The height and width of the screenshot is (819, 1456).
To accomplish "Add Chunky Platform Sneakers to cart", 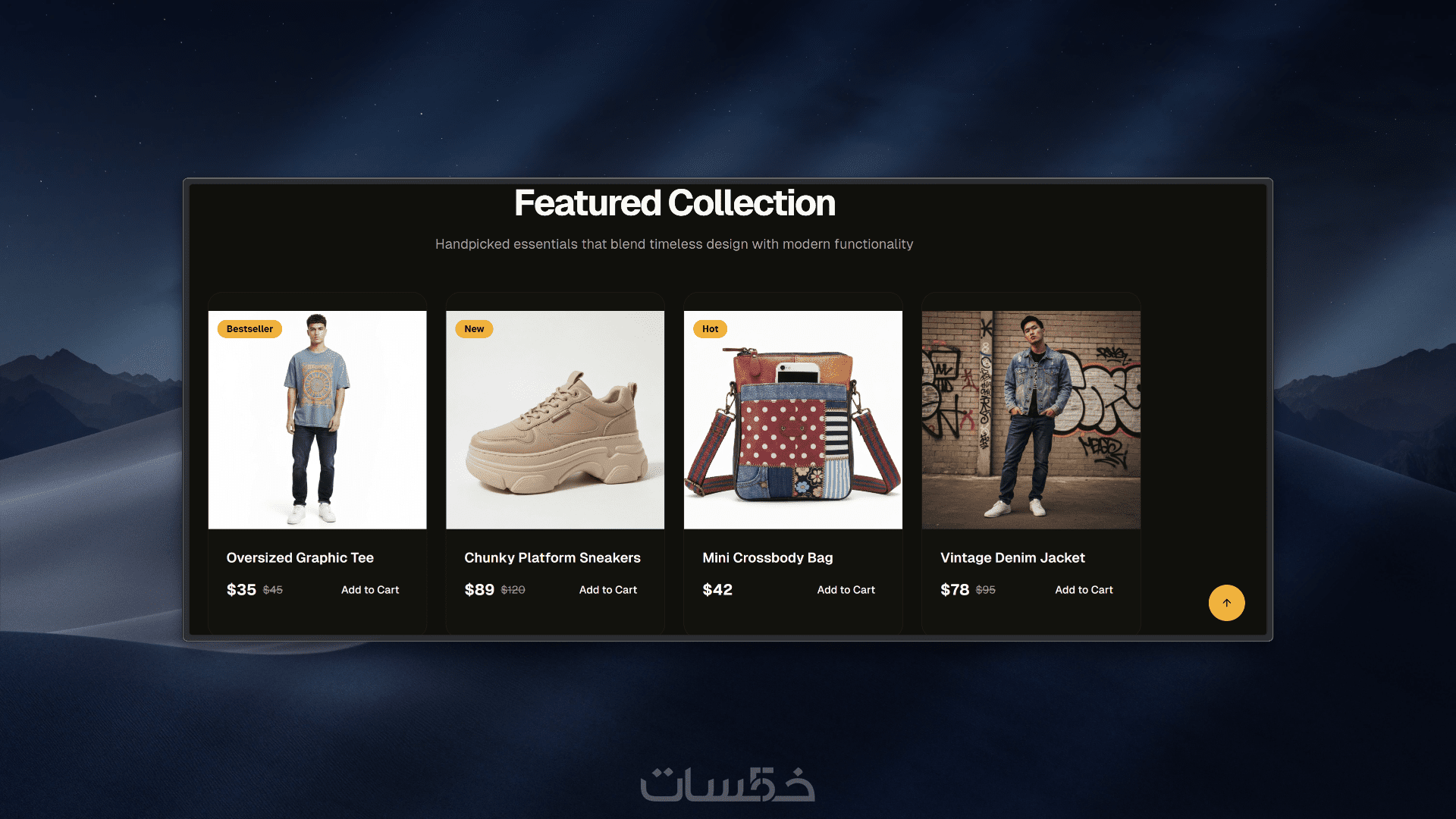I will [608, 590].
